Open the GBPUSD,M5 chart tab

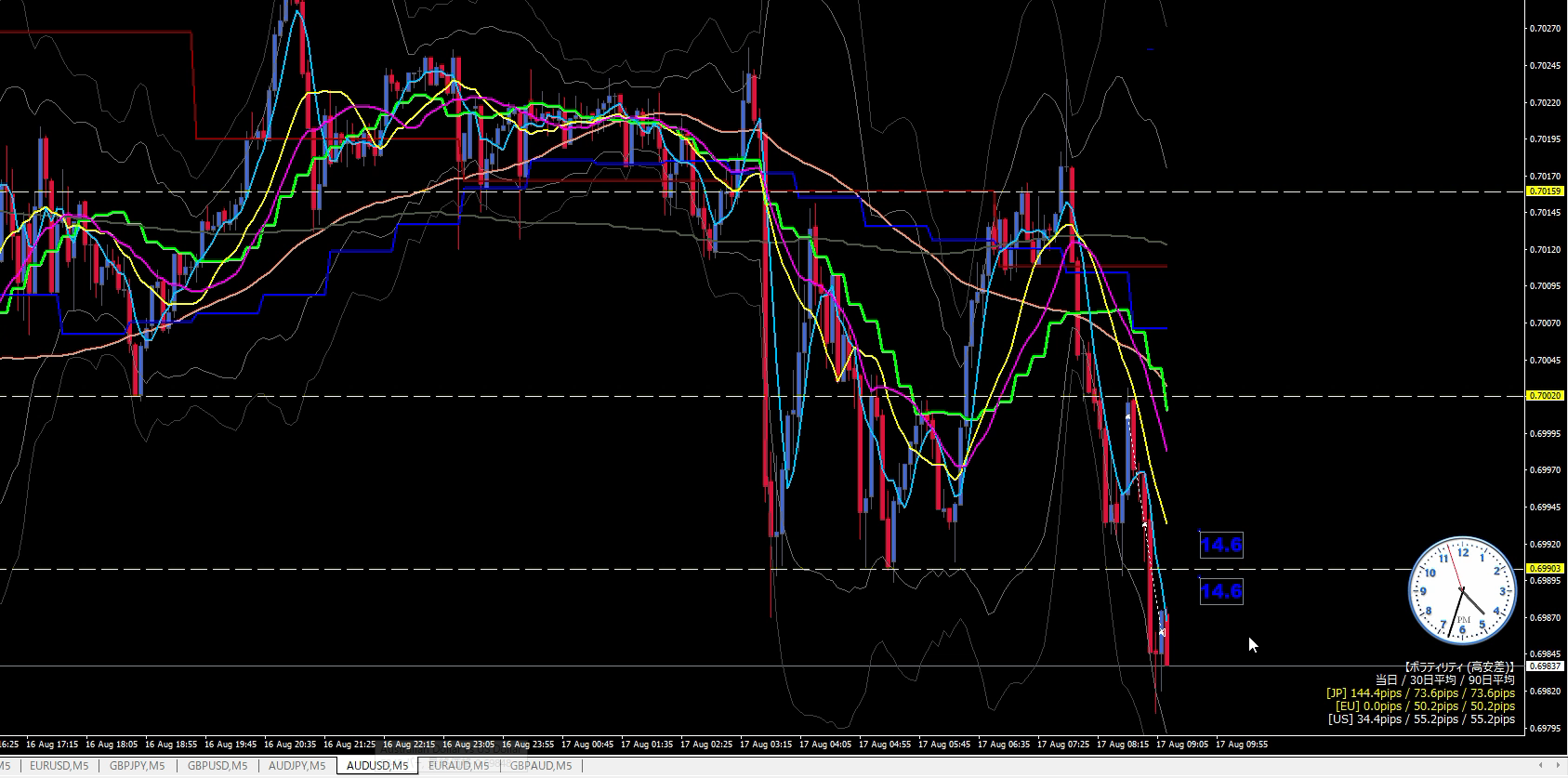coord(217,766)
